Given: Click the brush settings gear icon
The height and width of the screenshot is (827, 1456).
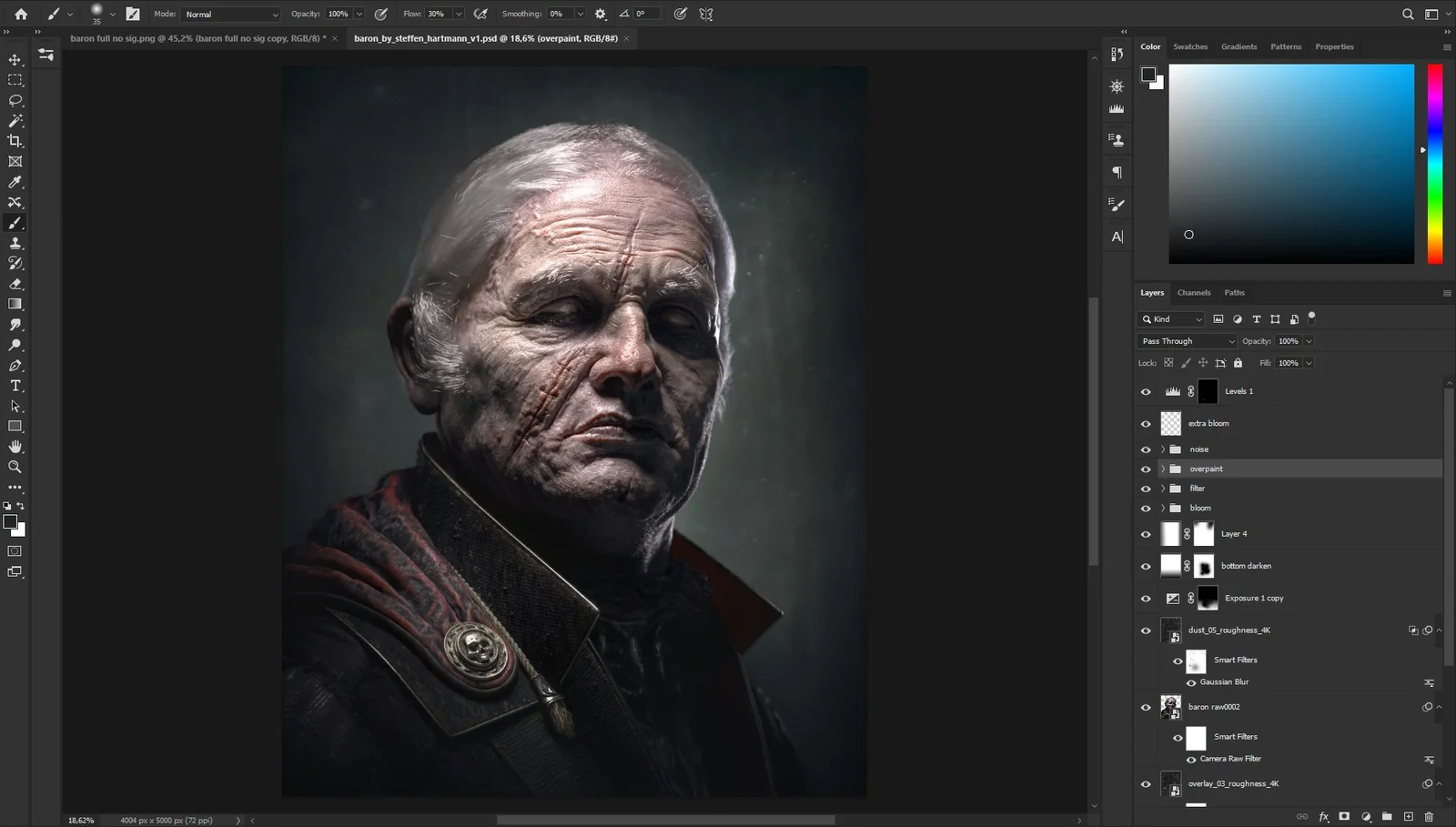Looking at the screenshot, I should click(600, 14).
